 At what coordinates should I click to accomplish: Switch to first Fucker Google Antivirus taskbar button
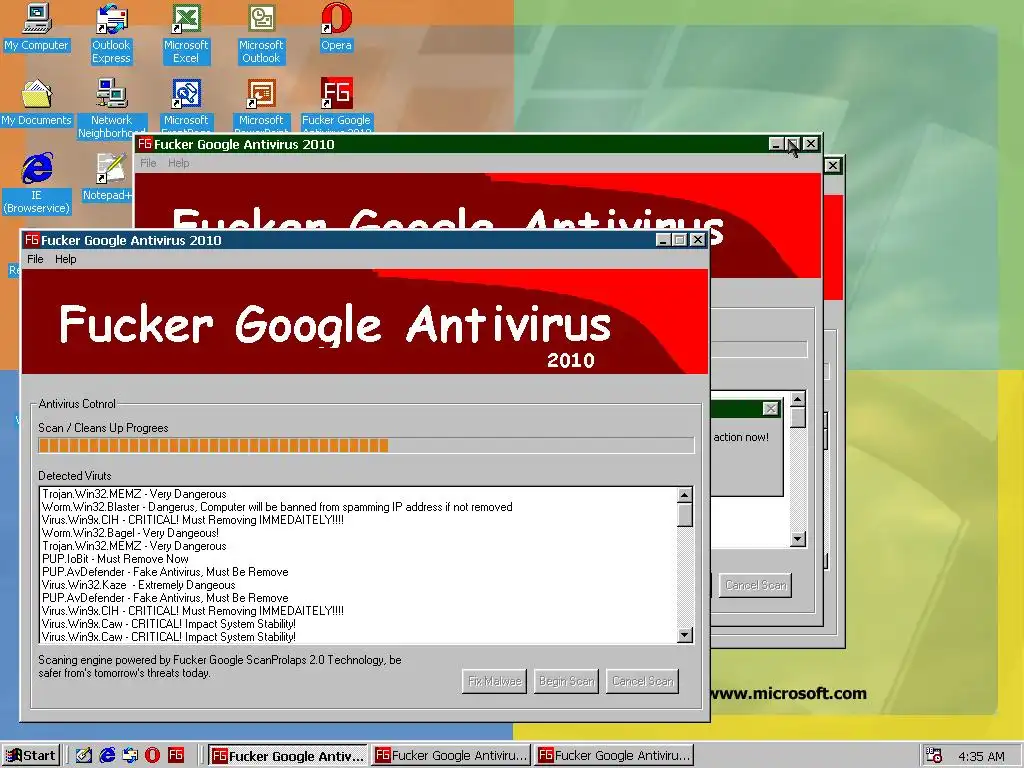click(x=288, y=756)
